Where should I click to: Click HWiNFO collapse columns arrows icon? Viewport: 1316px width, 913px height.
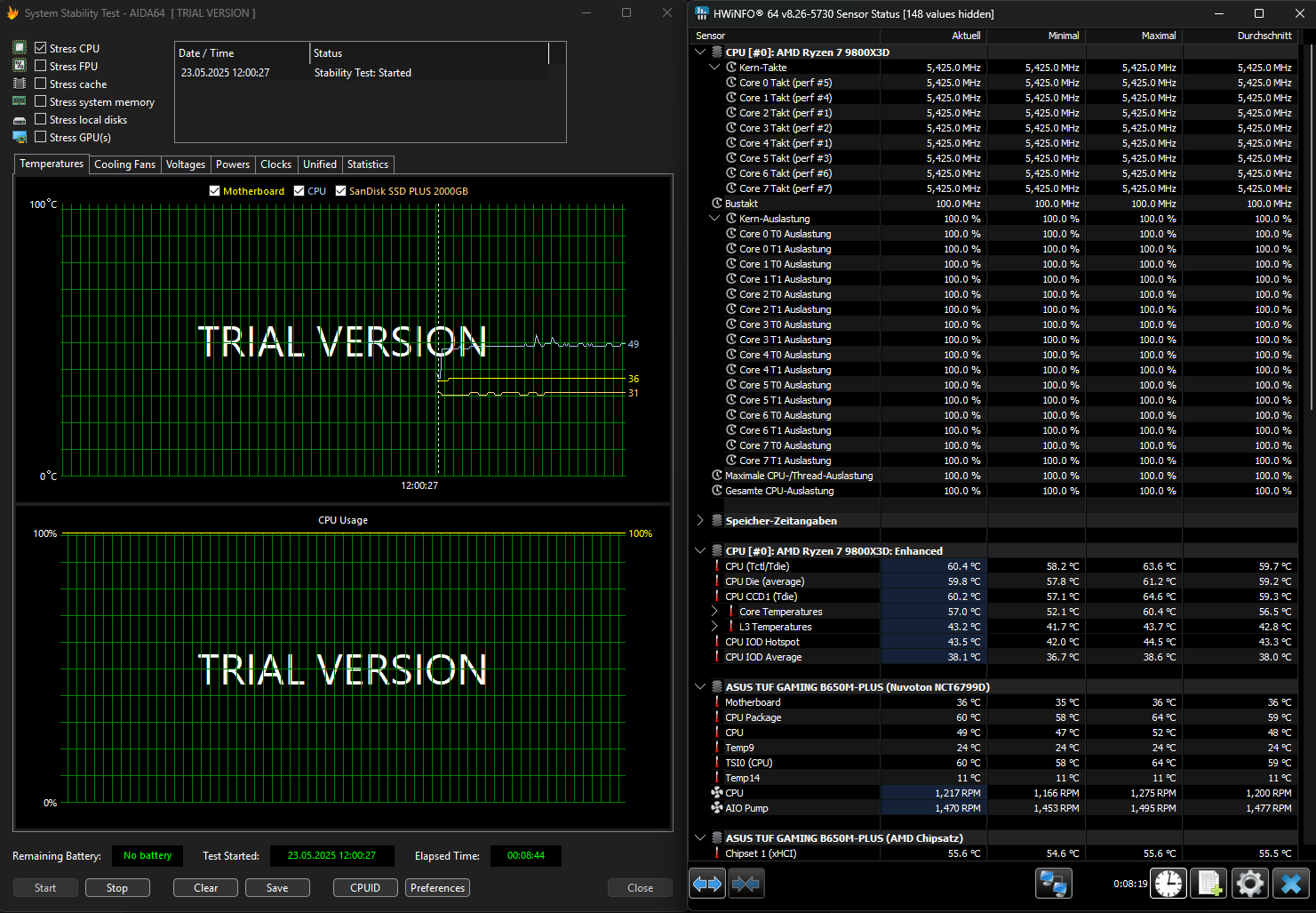pos(746,884)
